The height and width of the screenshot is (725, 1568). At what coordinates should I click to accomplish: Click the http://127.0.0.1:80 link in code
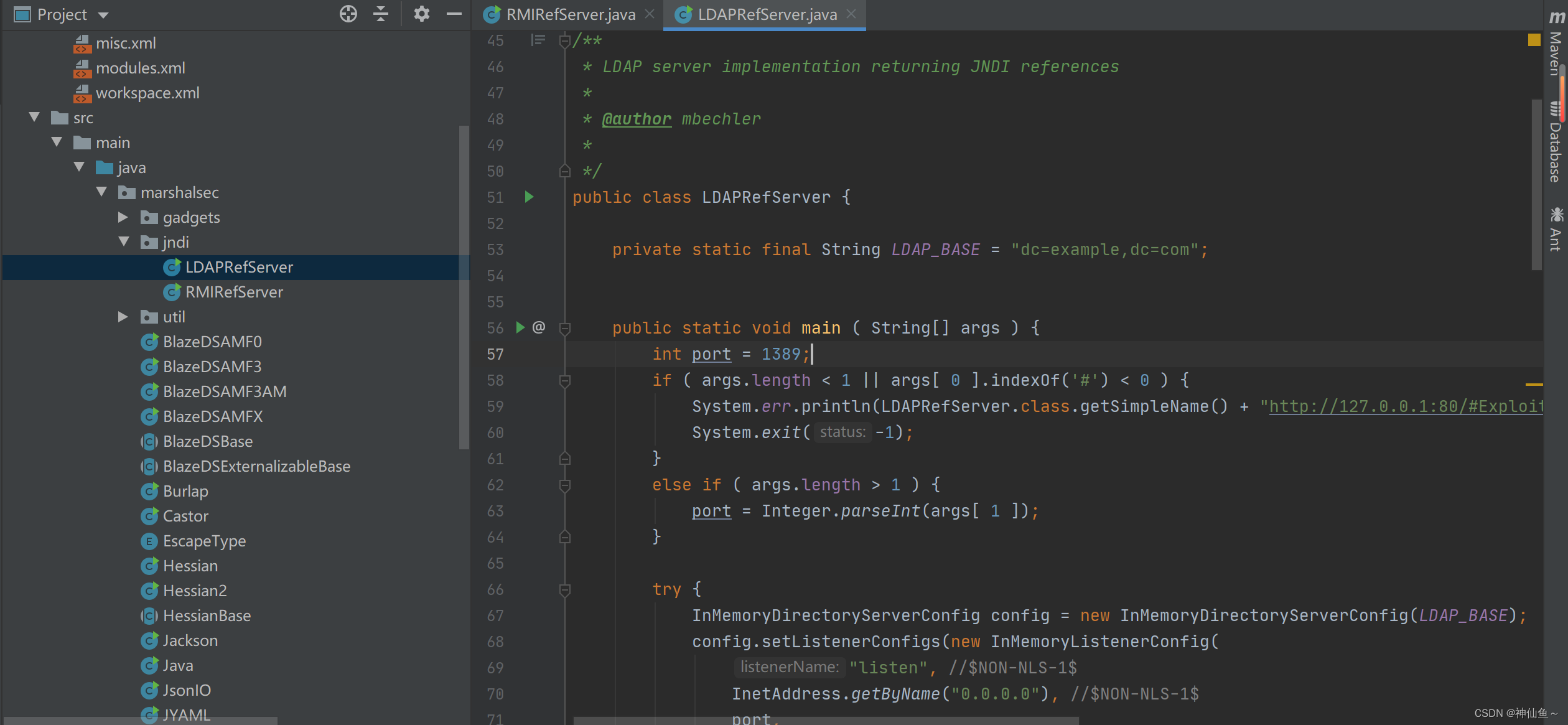coord(1400,406)
